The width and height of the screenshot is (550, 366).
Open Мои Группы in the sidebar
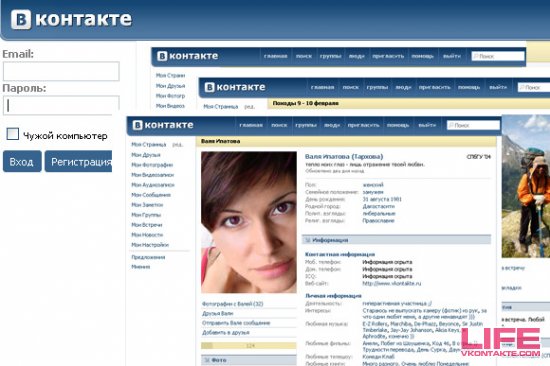(x=146, y=215)
